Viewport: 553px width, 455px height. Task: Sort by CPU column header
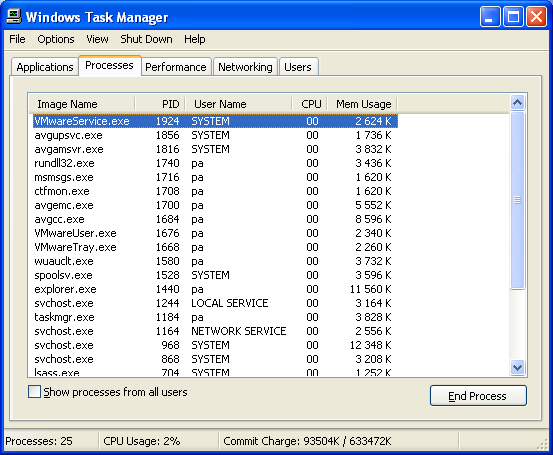click(x=310, y=104)
